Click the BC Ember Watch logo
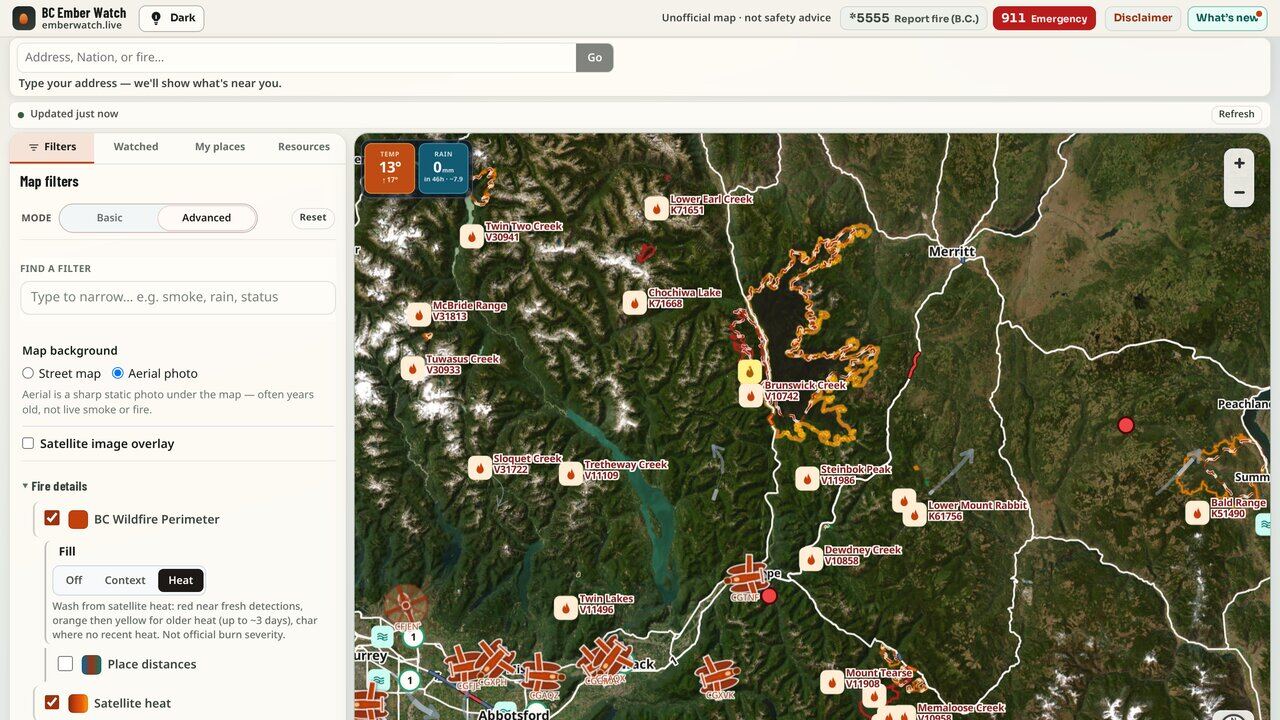The image size is (1280, 720). 24,18
